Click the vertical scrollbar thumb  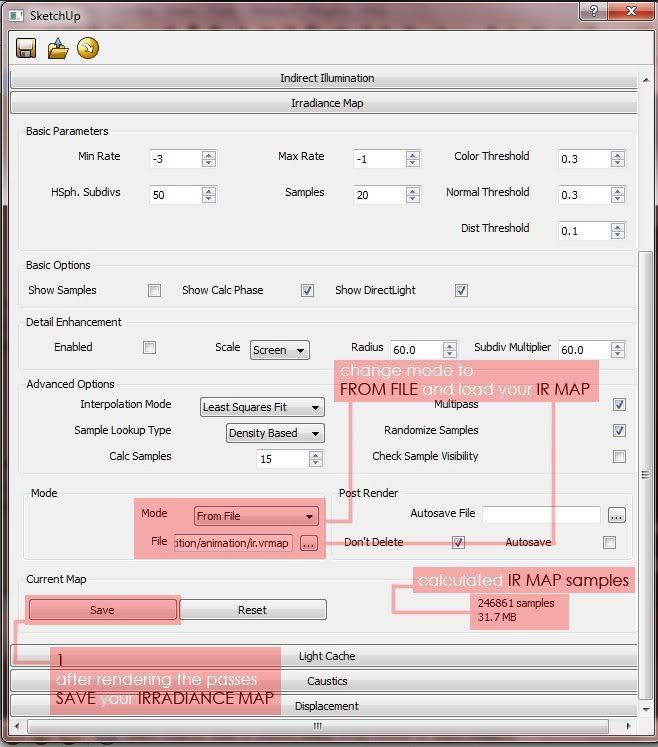(x=646, y=475)
